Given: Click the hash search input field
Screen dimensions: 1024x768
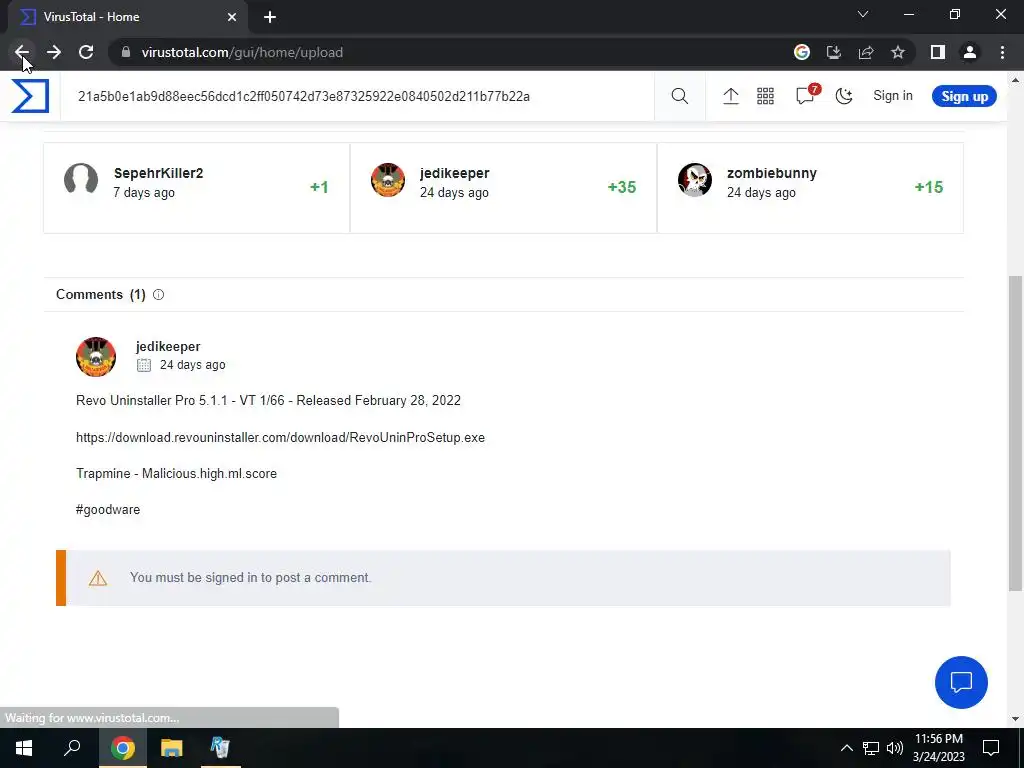Looking at the screenshot, I should click(357, 96).
